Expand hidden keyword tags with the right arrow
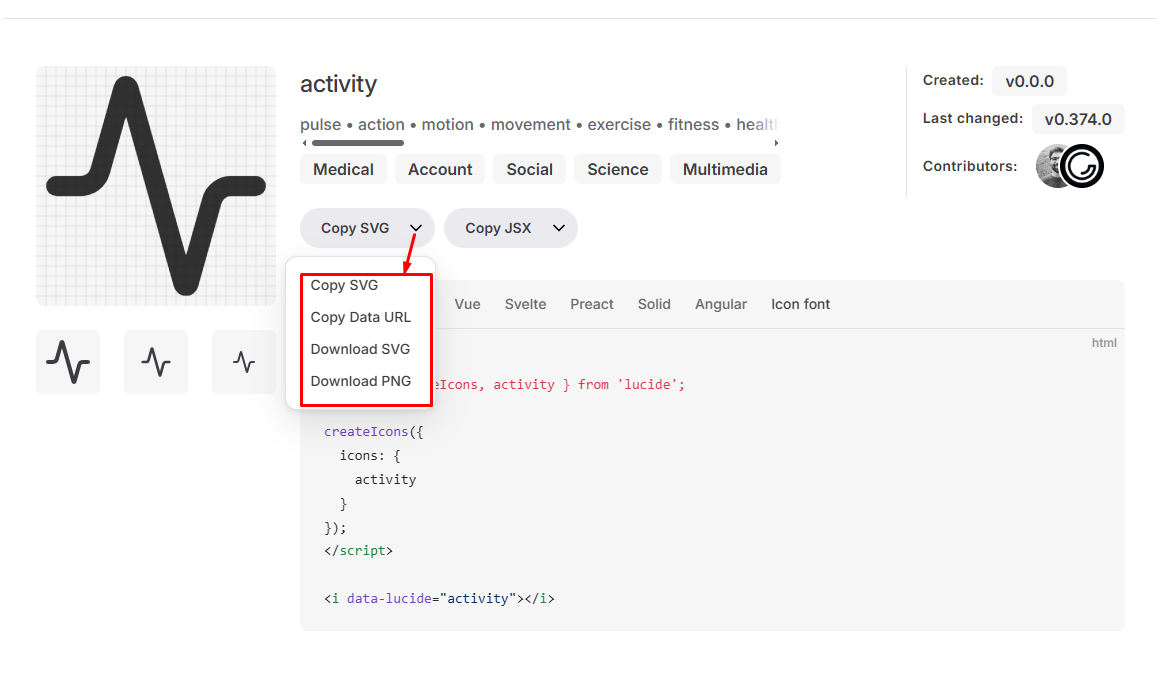This screenshot has width=1157, height=680. pyautogui.click(x=776, y=143)
